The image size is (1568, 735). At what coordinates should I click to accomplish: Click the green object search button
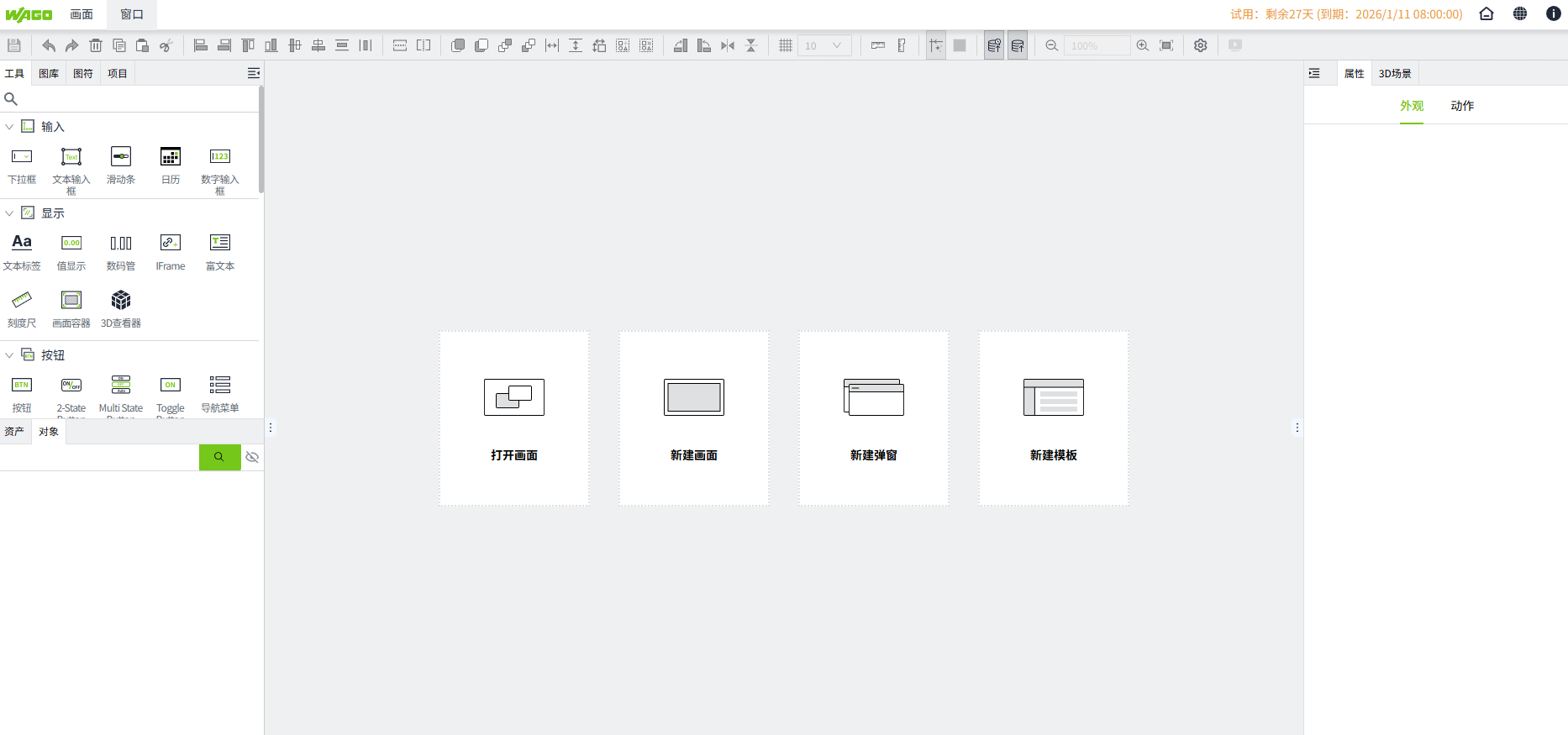(x=219, y=457)
